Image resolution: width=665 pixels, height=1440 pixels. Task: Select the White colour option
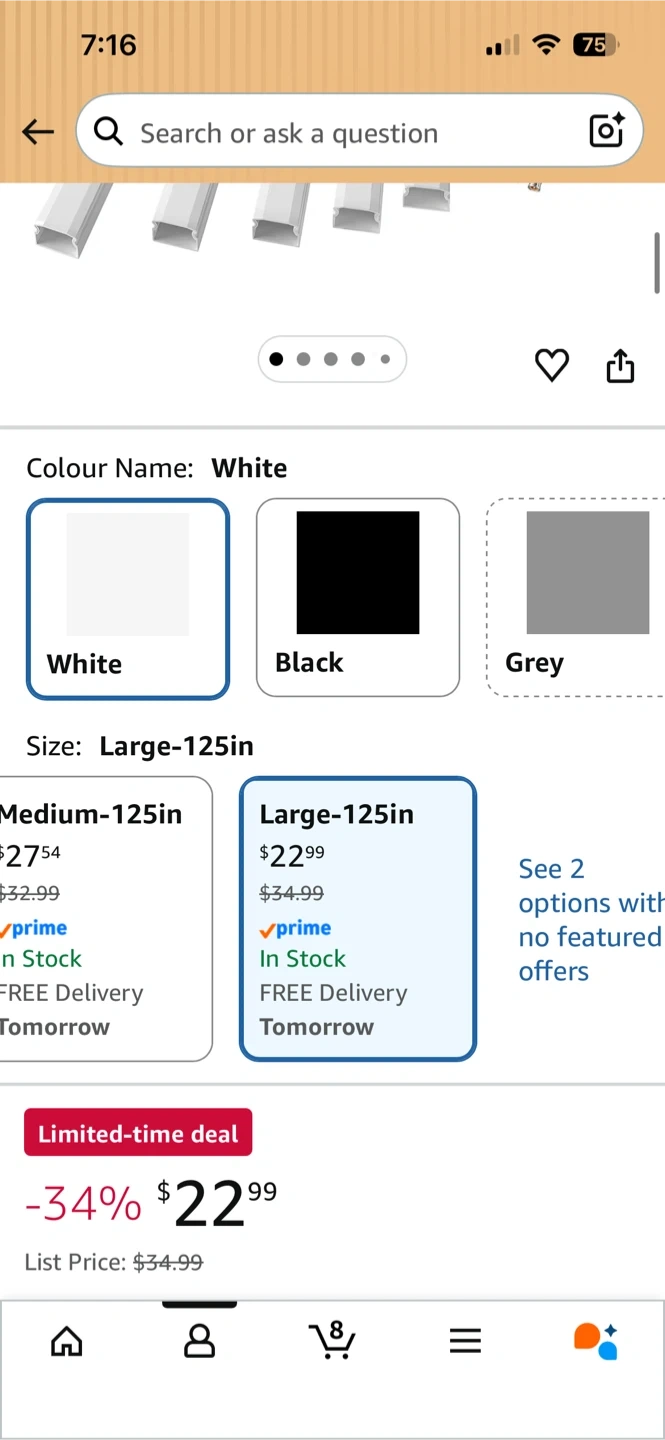click(128, 598)
